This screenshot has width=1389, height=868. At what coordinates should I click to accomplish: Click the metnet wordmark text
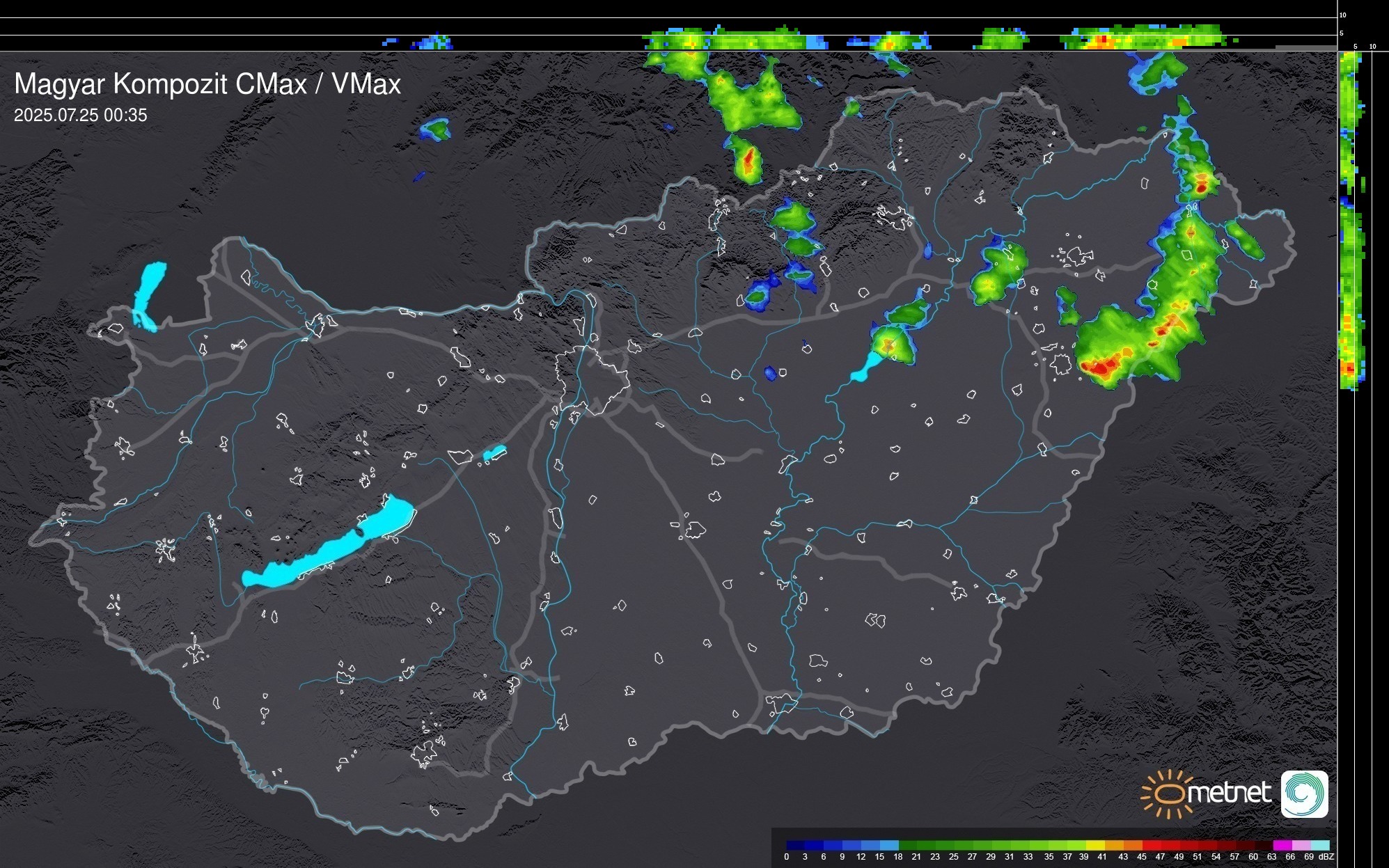(x=1229, y=793)
